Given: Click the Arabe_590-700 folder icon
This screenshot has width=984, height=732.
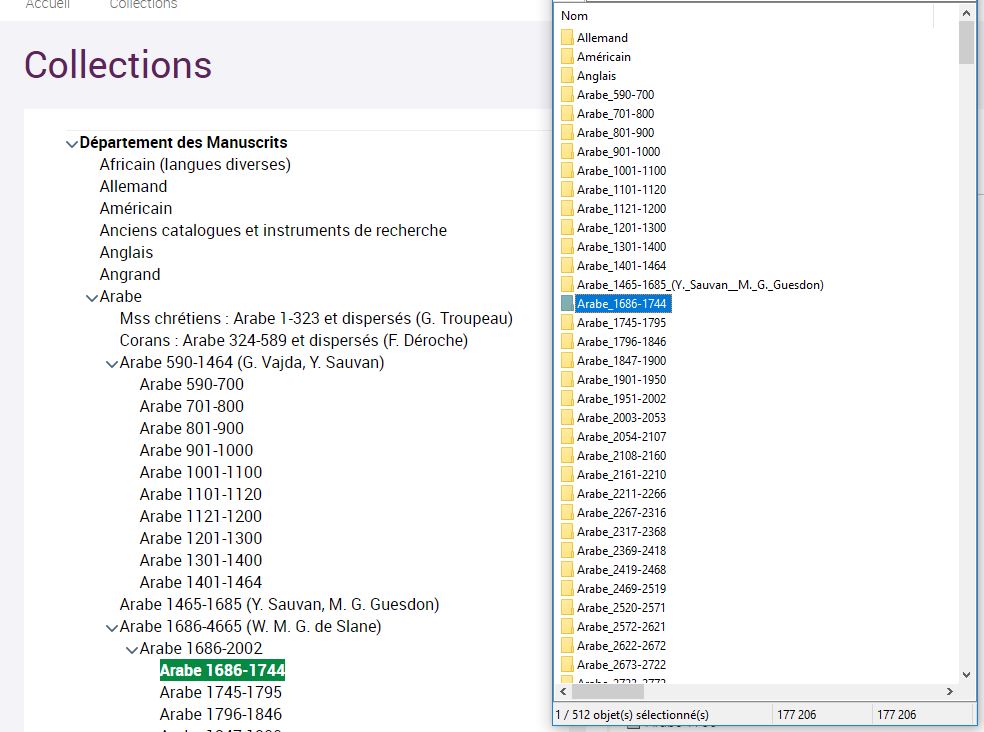Looking at the screenshot, I should tap(567, 95).
